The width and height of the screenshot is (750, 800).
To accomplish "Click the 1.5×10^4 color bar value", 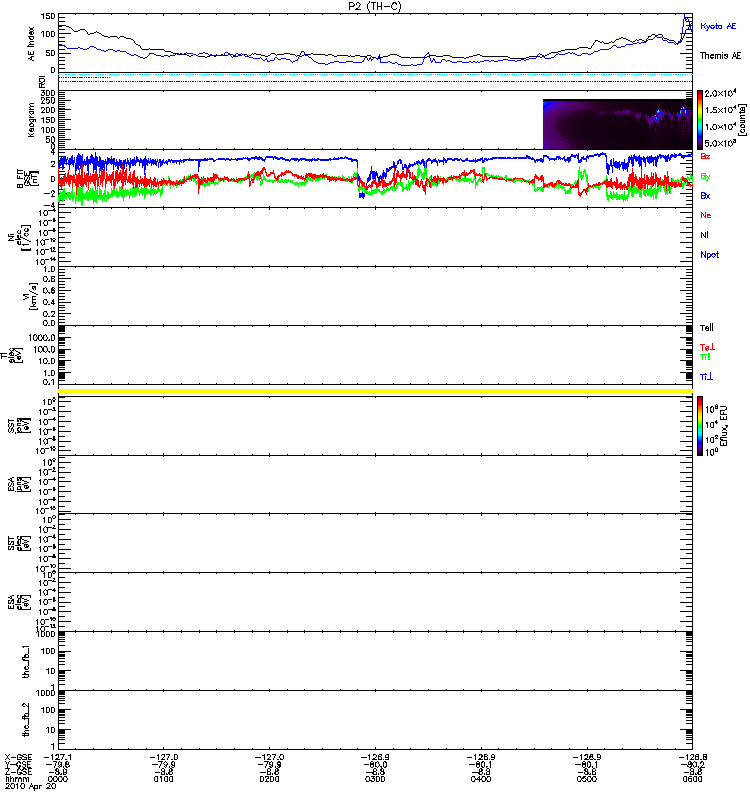I will [720, 110].
